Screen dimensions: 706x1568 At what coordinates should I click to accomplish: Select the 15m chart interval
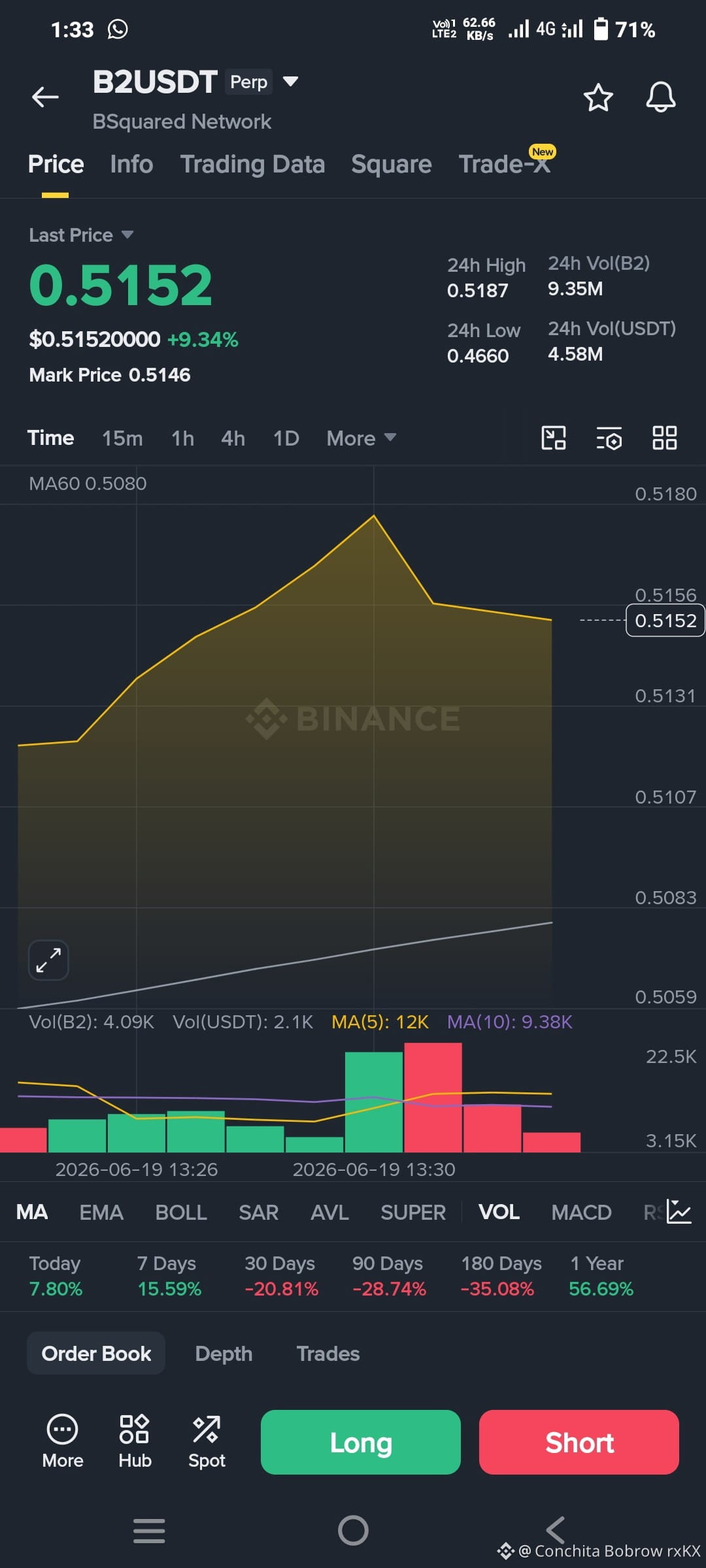pos(122,438)
